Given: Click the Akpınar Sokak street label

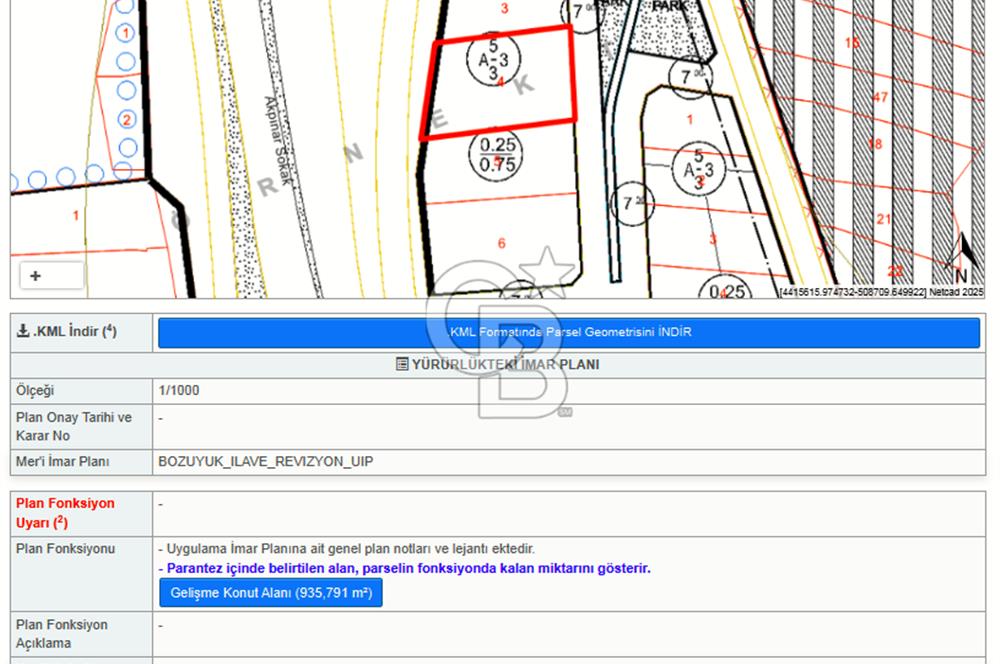Looking at the screenshot, I should pyautogui.click(x=277, y=146).
